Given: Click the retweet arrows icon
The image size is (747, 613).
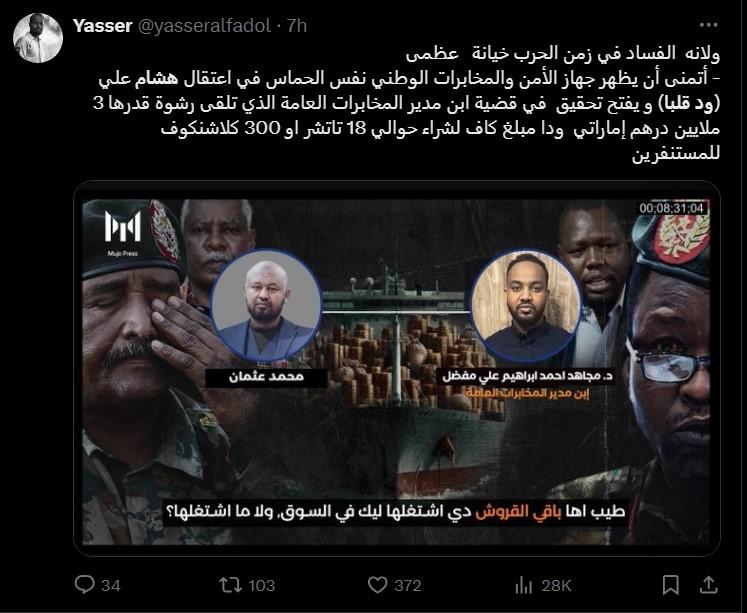Looking at the screenshot, I should (230, 584).
